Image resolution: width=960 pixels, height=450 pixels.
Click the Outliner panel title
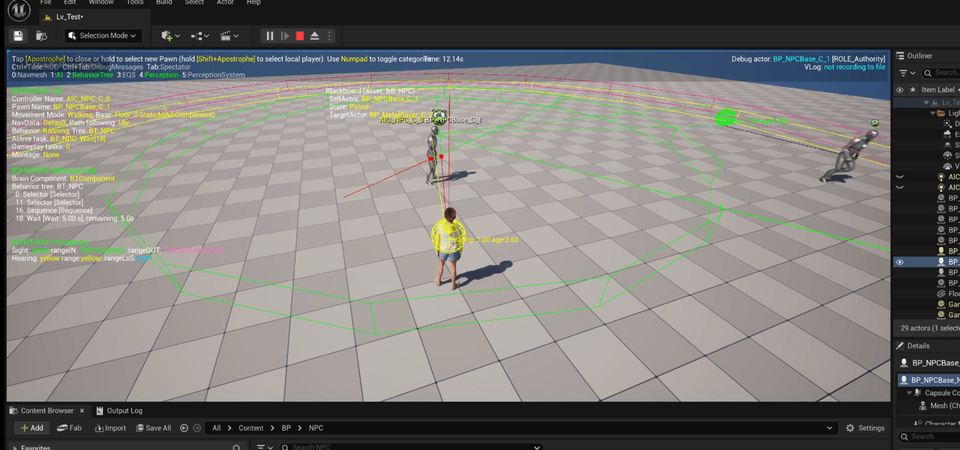pyautogui.click(x=920, y=56)
